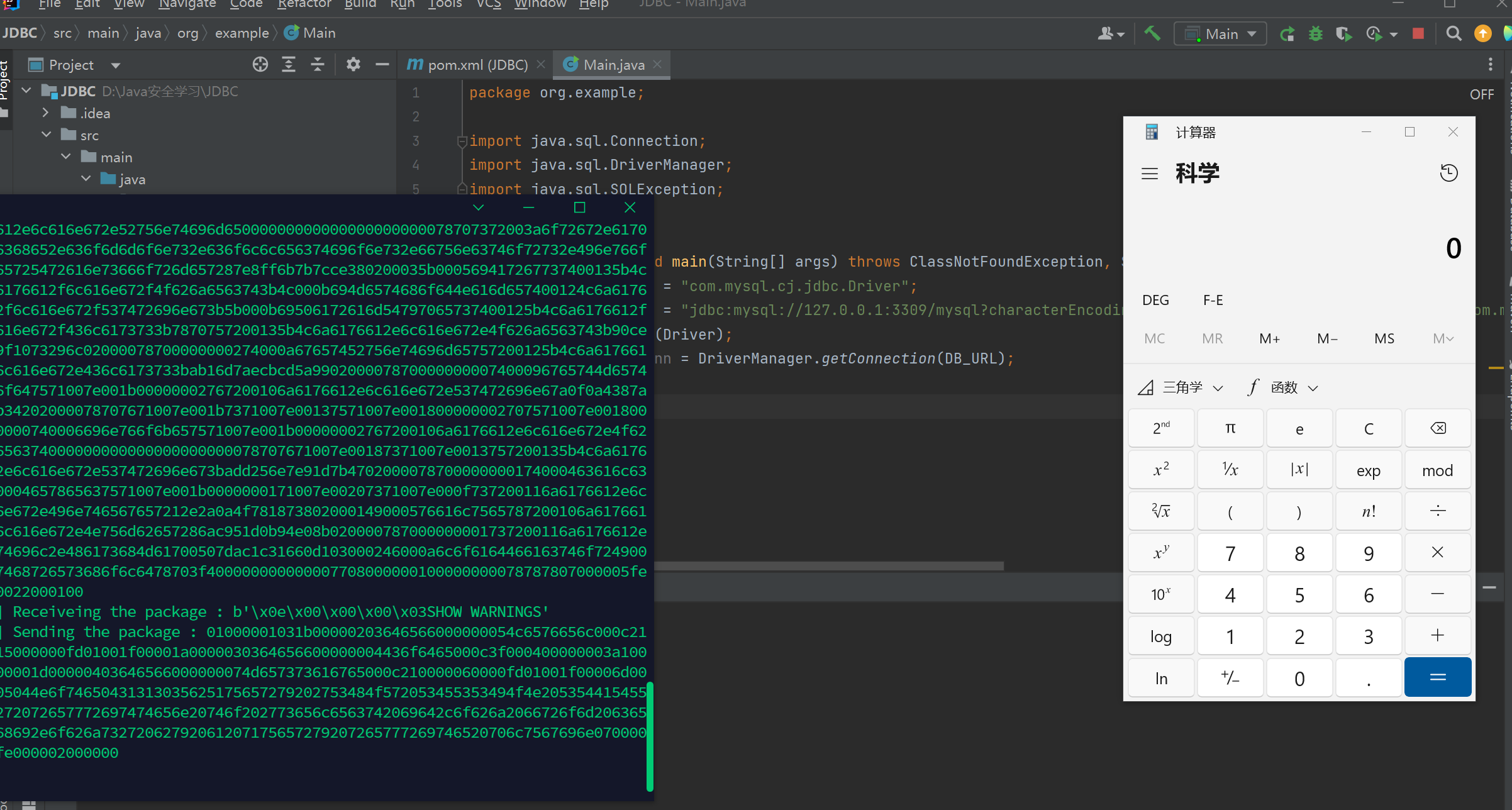Viewport: 1512px width, 810px height.
Task: Click terminal window dropdown chevron
Action: coord(478,208)
